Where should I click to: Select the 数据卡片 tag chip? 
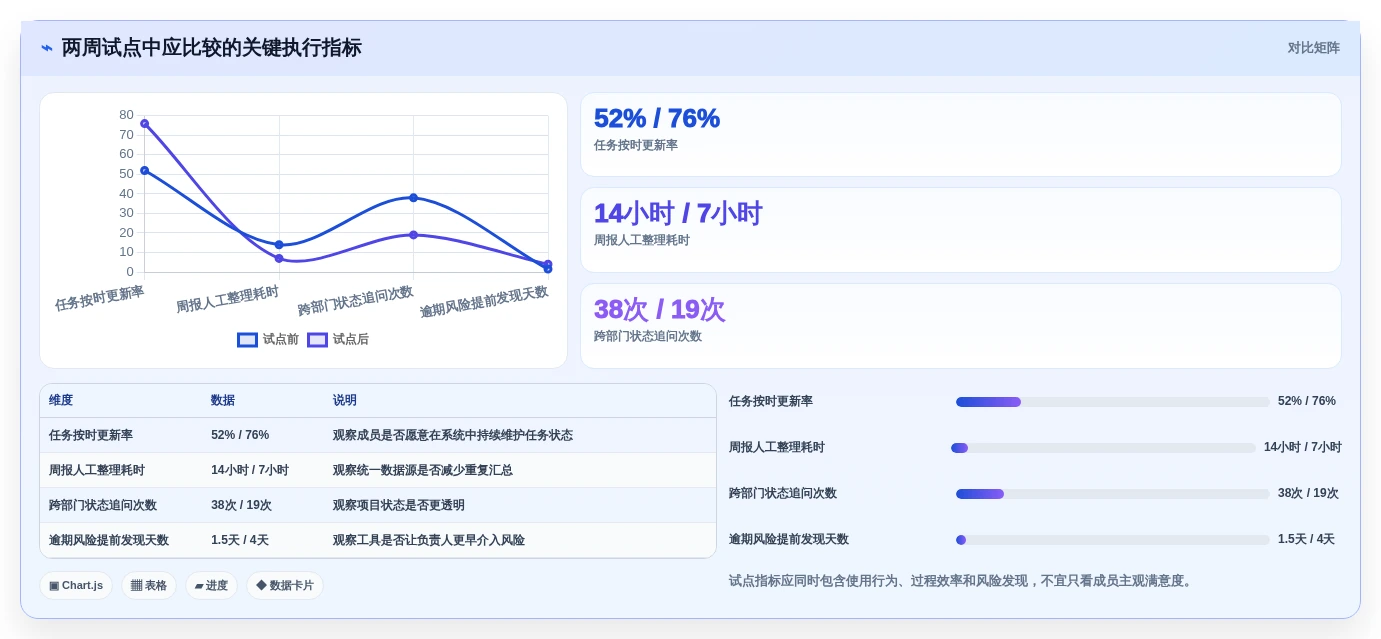[x=285, y=586]
